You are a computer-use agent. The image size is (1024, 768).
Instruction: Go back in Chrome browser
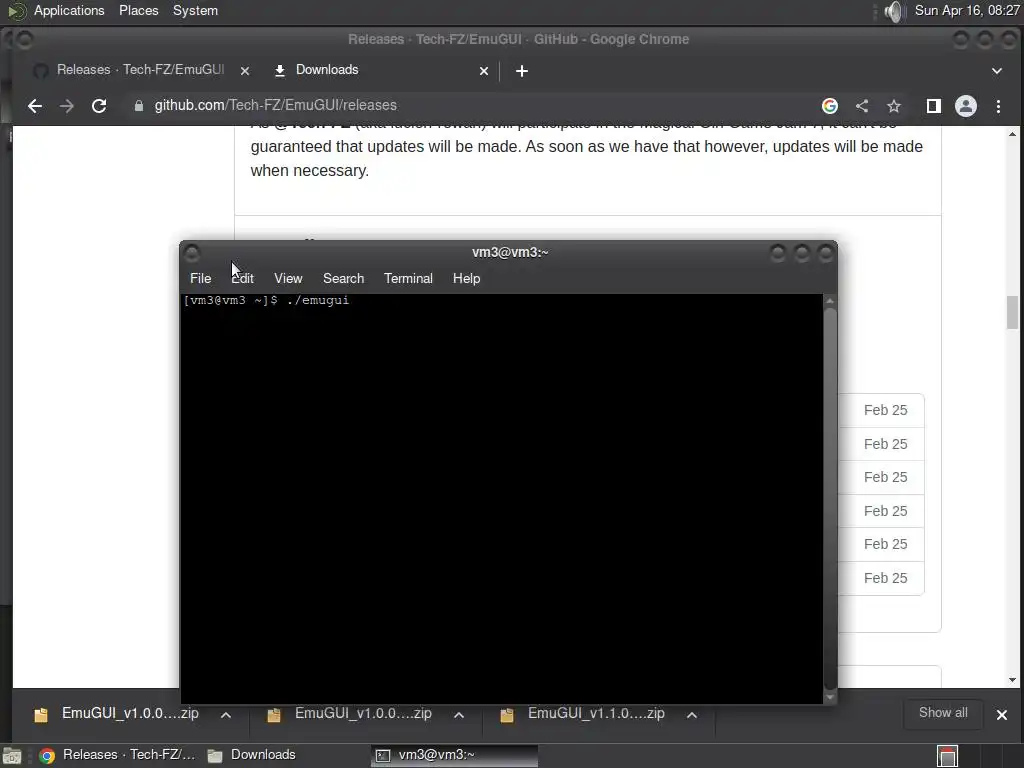pos(35,106)
